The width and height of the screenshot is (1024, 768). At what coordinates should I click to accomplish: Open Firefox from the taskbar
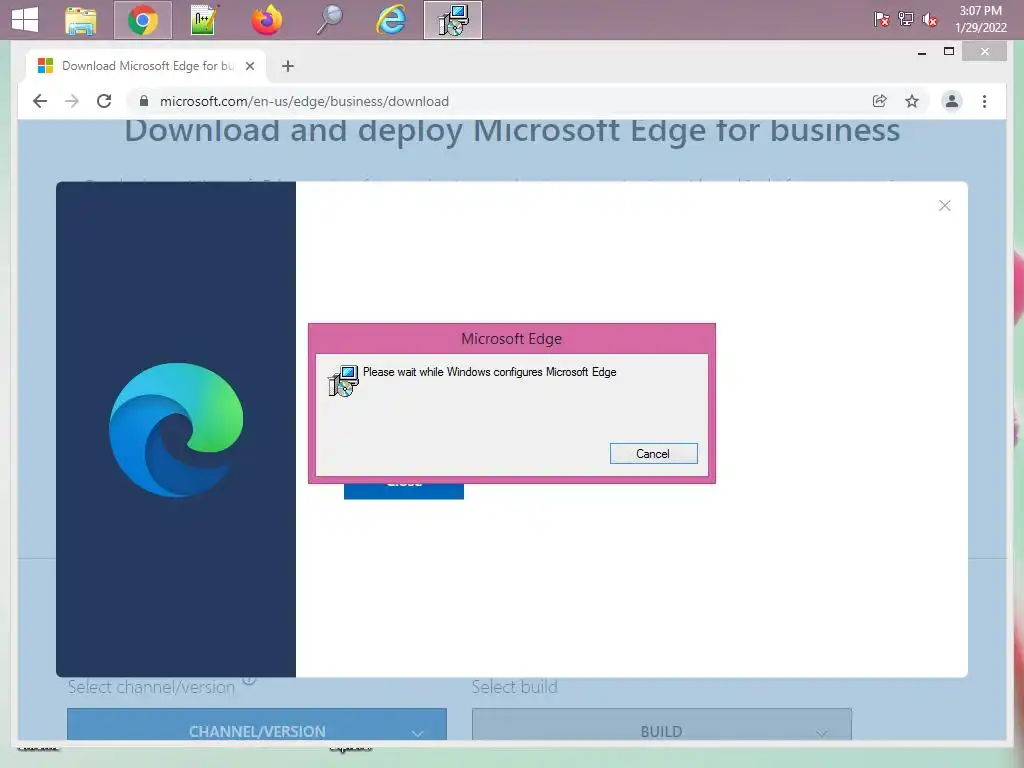coord(266,20)
